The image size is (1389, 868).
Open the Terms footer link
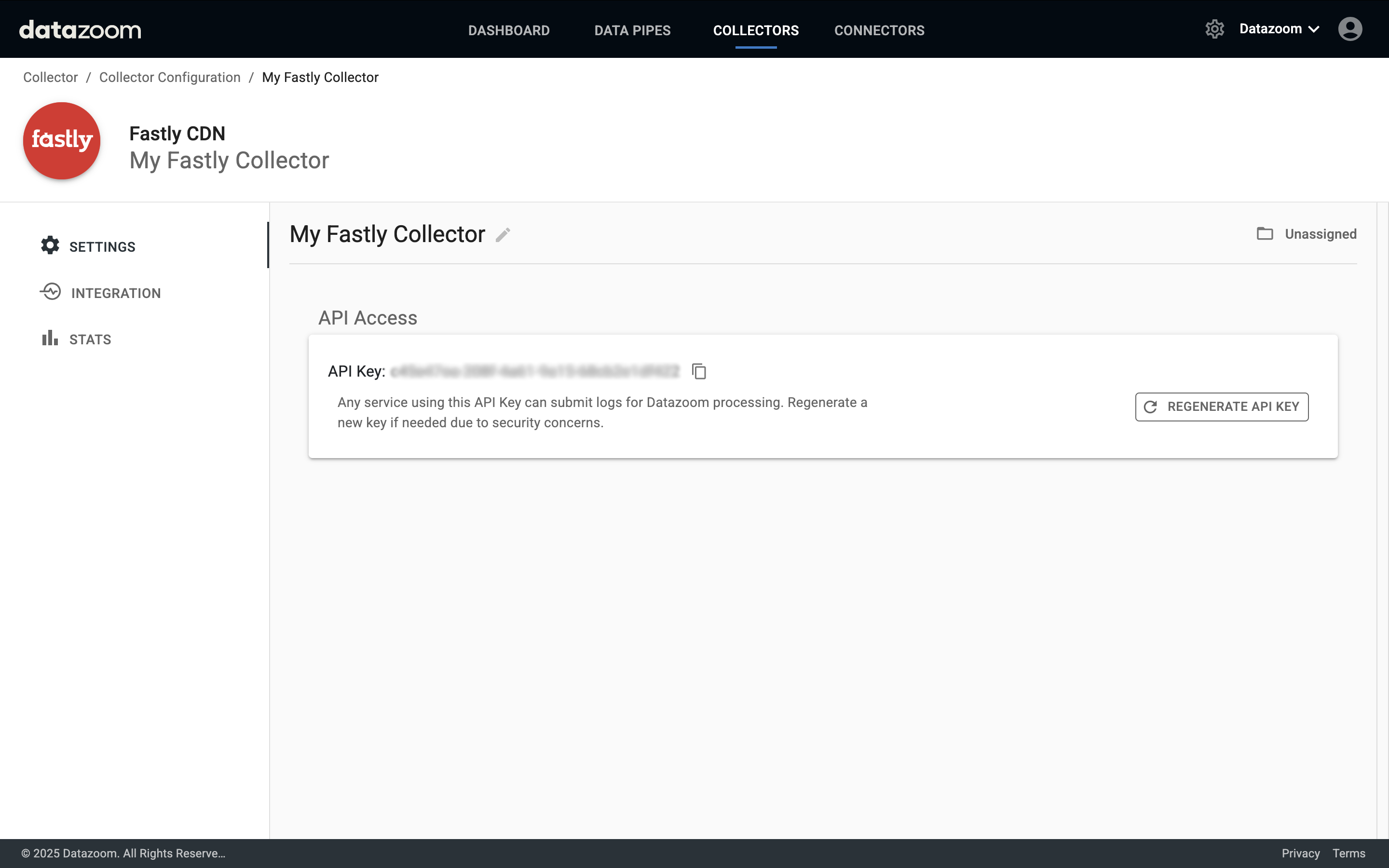pos(1349,853)
